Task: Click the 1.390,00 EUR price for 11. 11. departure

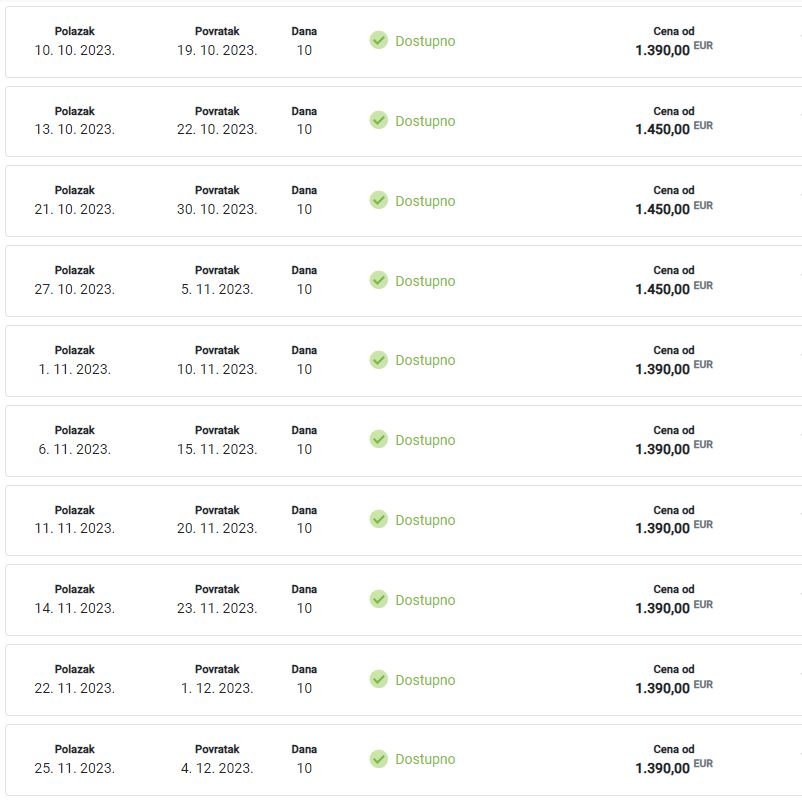Action: tap(674, 528)
